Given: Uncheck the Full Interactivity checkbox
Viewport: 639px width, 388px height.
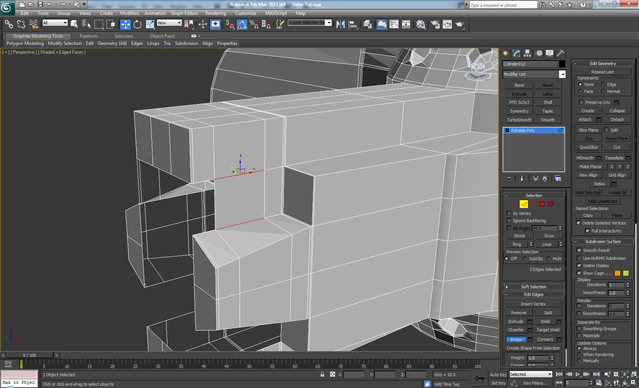Looking at the screenshot, I should pyautogui.click(x=587, y=231).
